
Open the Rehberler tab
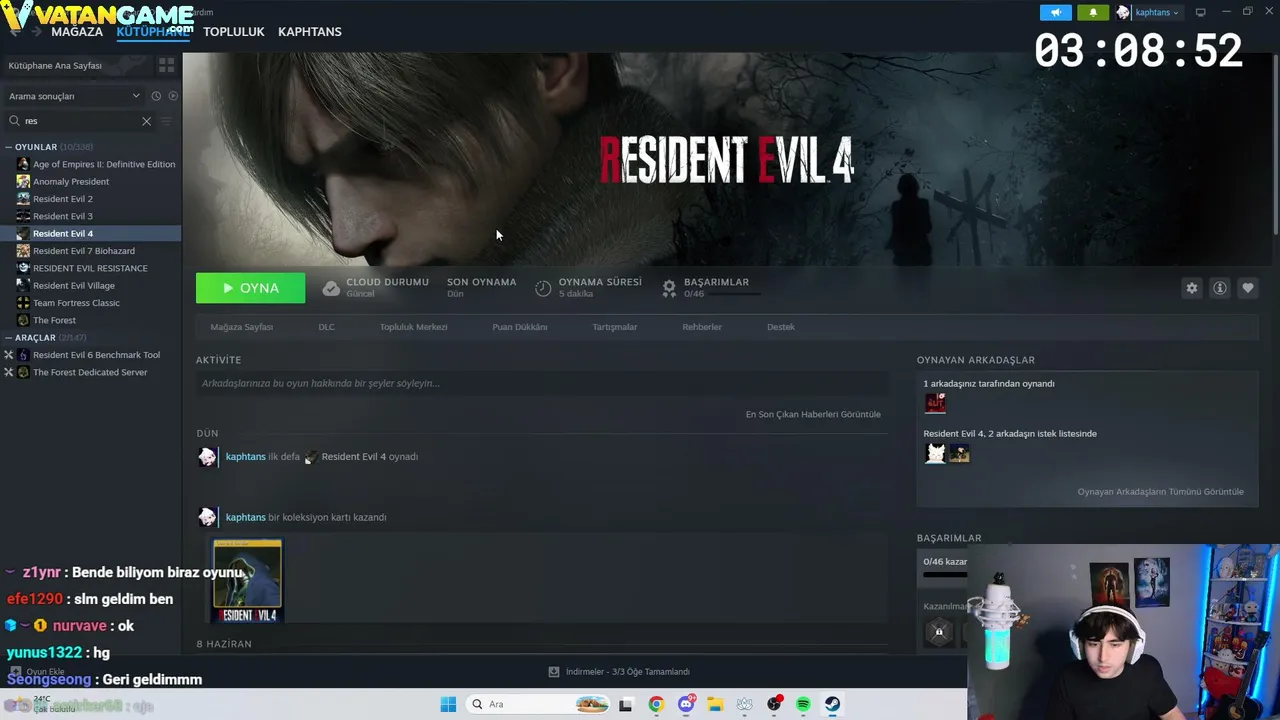[x=702, y=327]
